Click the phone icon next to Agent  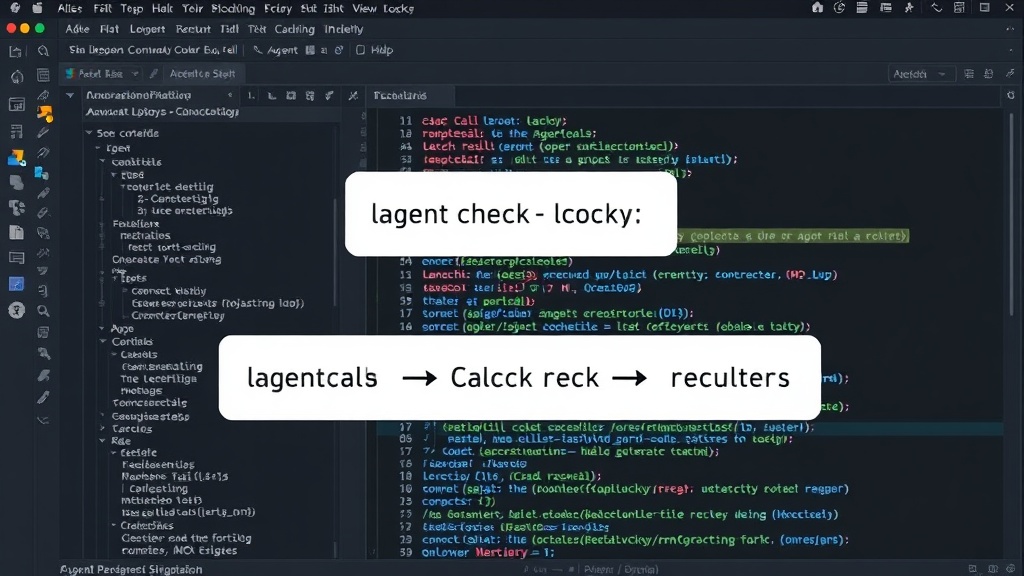coord(257,50)
